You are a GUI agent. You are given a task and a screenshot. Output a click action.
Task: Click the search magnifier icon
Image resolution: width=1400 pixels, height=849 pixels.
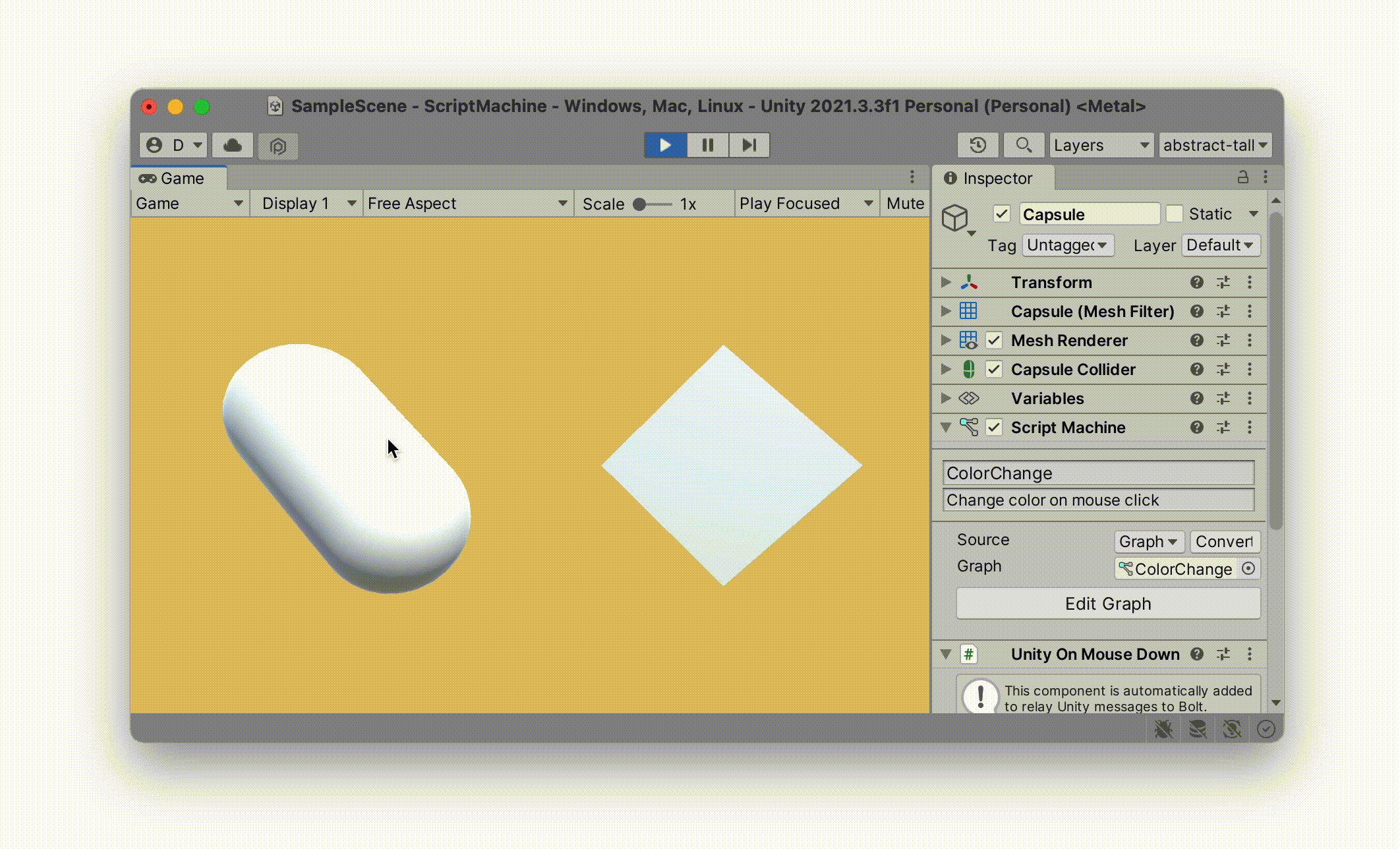pos(1023,145)
